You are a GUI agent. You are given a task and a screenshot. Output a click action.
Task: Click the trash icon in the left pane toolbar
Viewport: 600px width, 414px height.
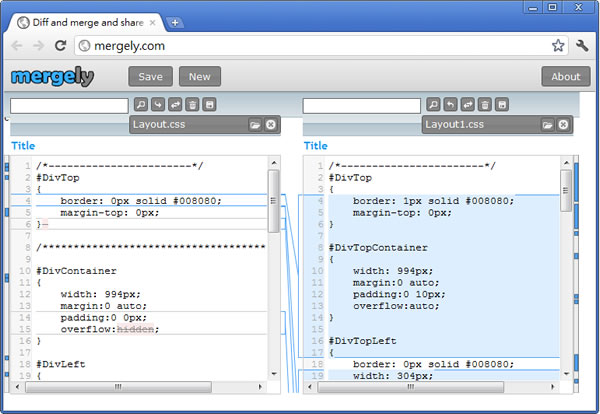tap(192, 104)
